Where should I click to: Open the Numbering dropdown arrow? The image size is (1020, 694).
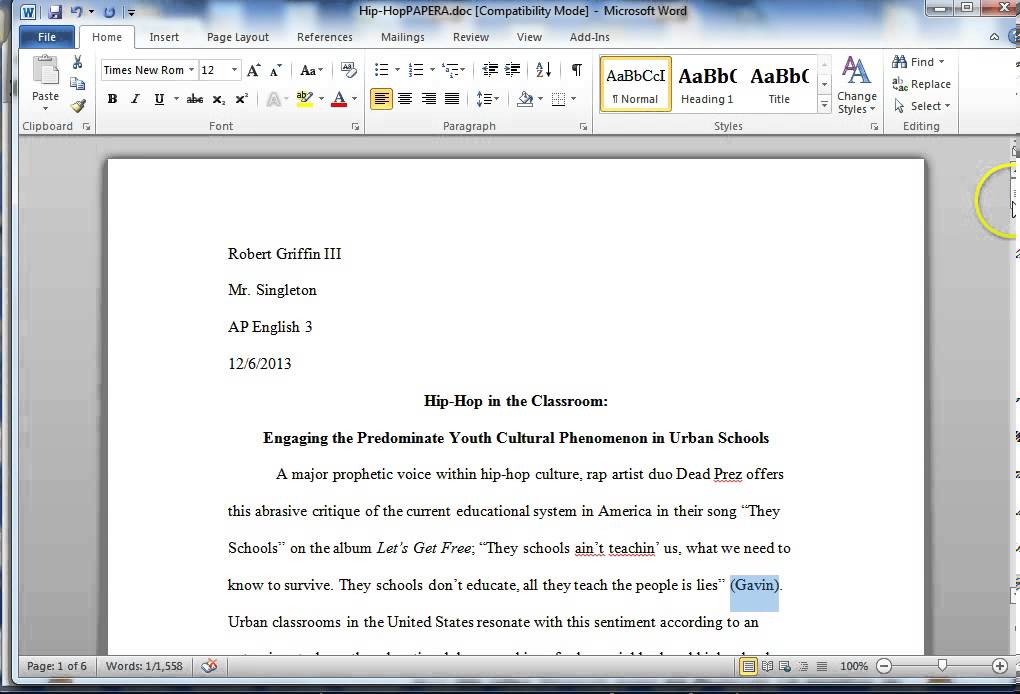click(432, 70)
